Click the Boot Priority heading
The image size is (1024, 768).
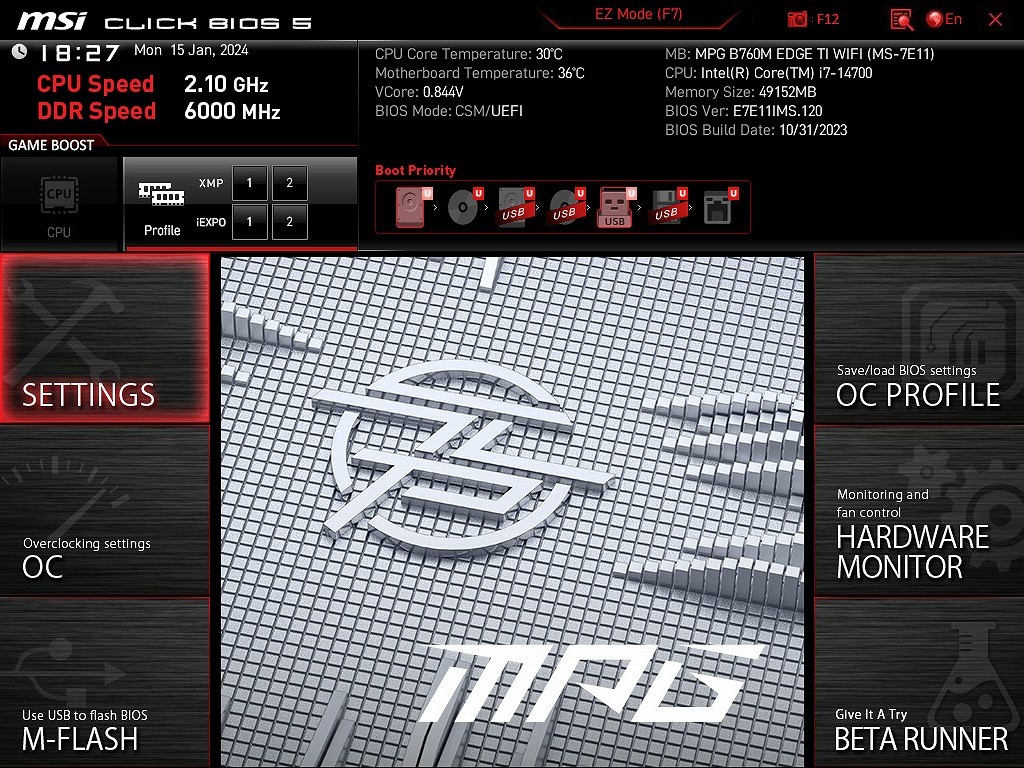point(415,170)
